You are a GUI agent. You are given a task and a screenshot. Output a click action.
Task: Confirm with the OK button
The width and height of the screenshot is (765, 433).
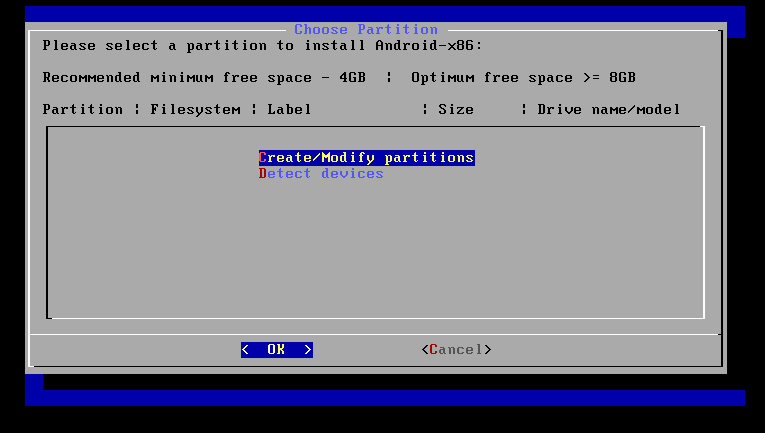[x=277, y=350]
